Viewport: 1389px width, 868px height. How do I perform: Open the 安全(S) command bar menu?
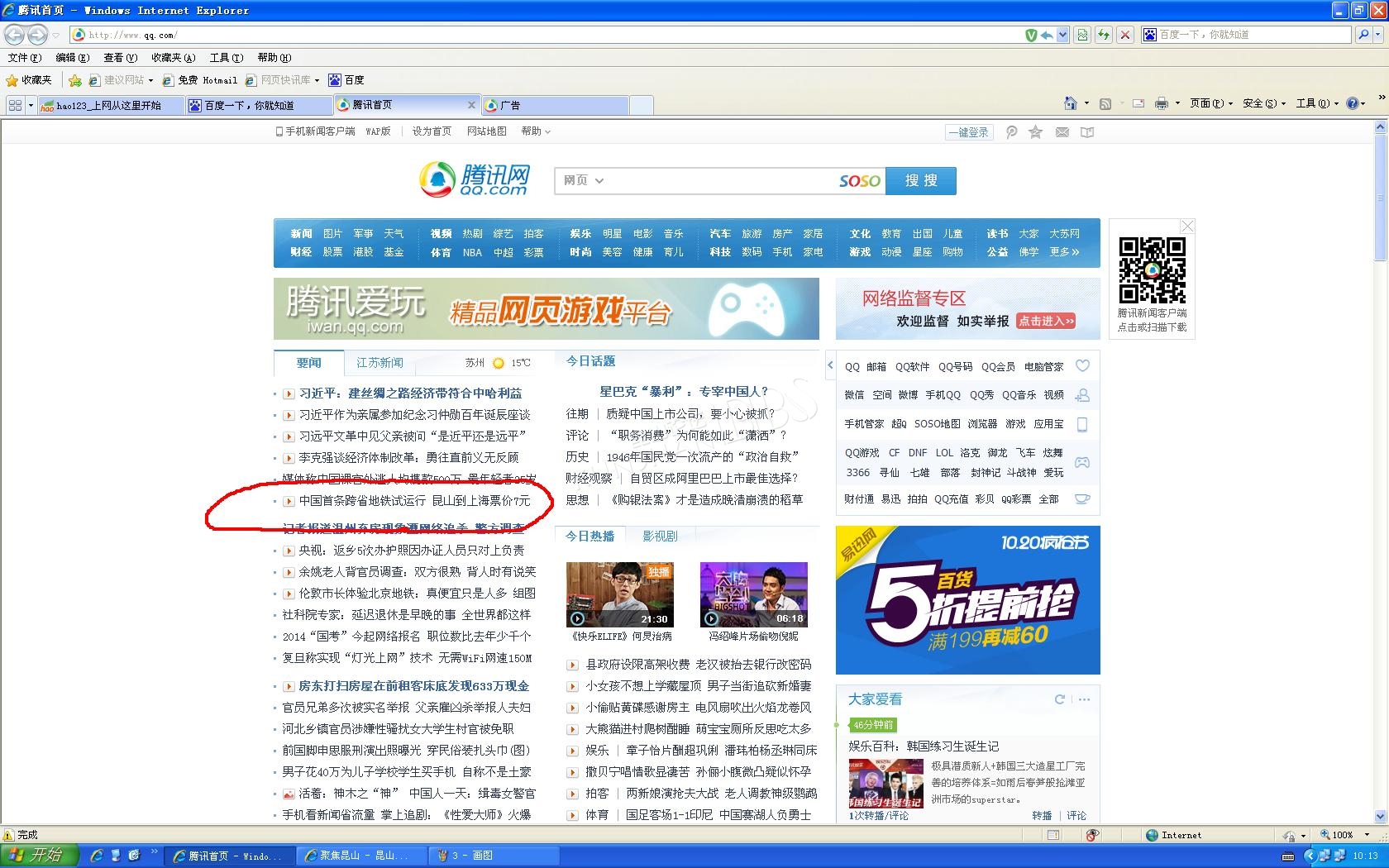(1264, 103)
